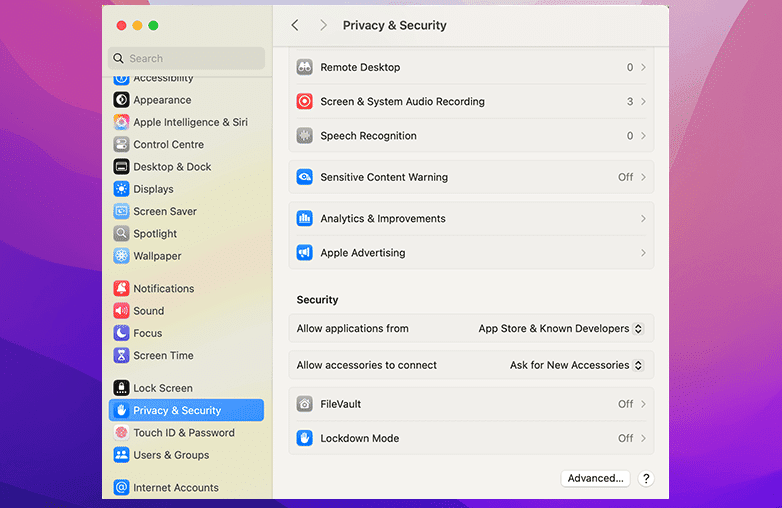Expand Sensitive Content Warning chevron
This screenshot has height=508, width=782.
click(x=643, y=177)
